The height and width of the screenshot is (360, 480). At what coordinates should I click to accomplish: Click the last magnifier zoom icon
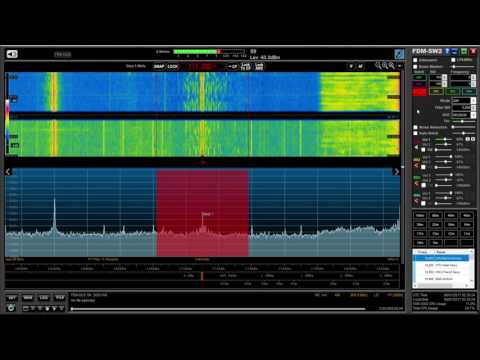pos(392,65)
